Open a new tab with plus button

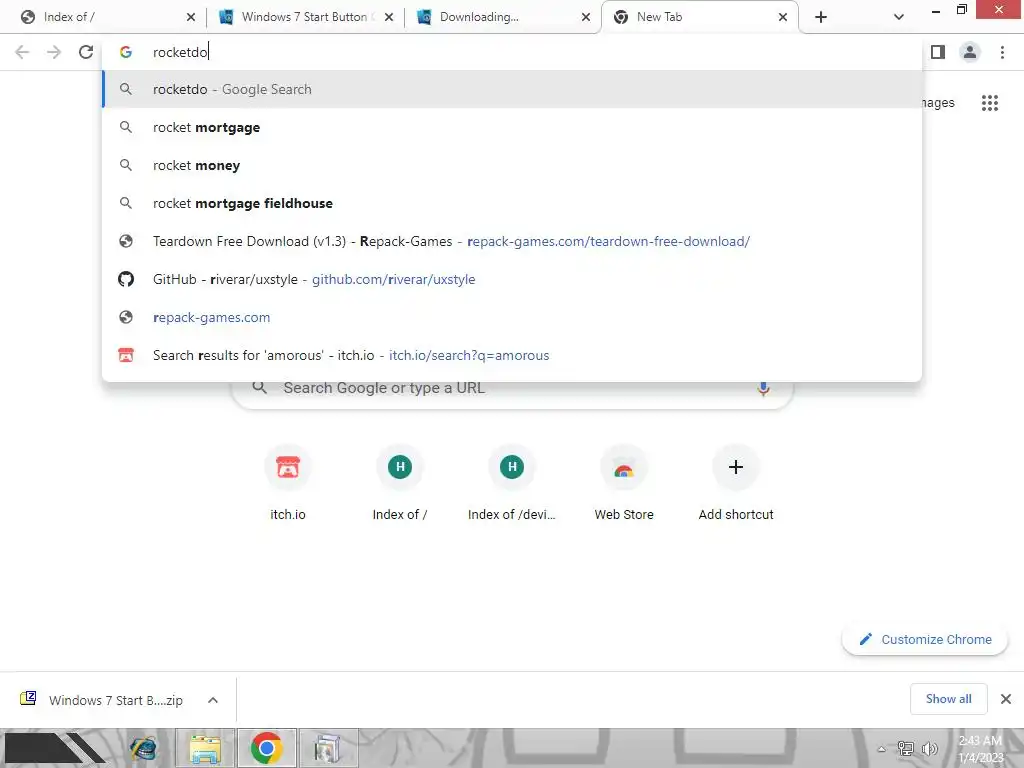pyautogui.click(x=821, y=18)
